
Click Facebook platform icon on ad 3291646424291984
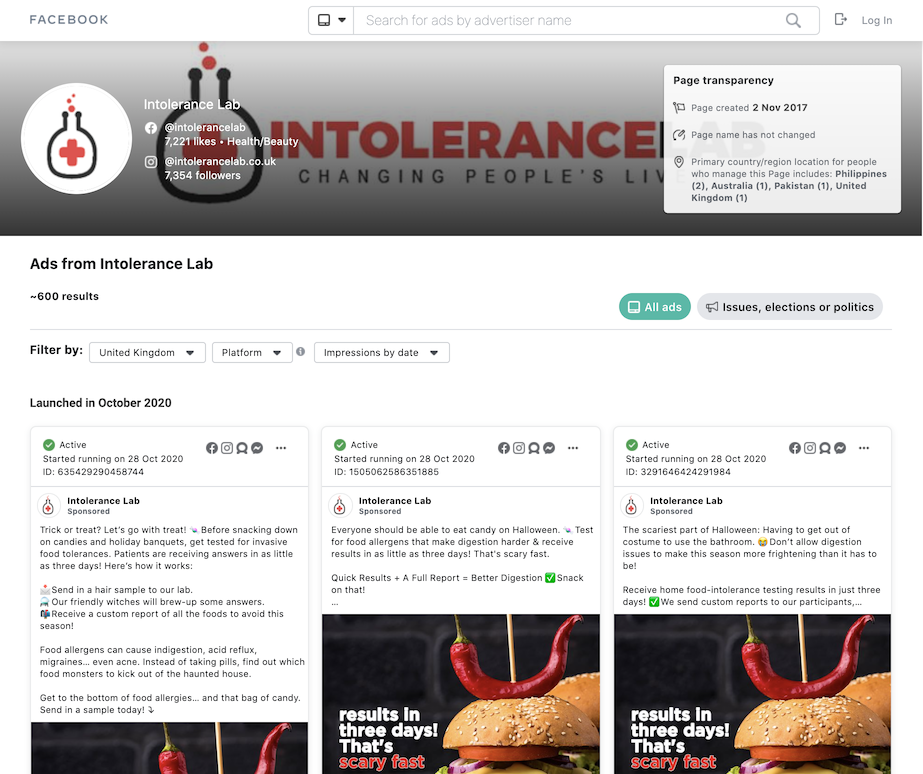(795, 448)
